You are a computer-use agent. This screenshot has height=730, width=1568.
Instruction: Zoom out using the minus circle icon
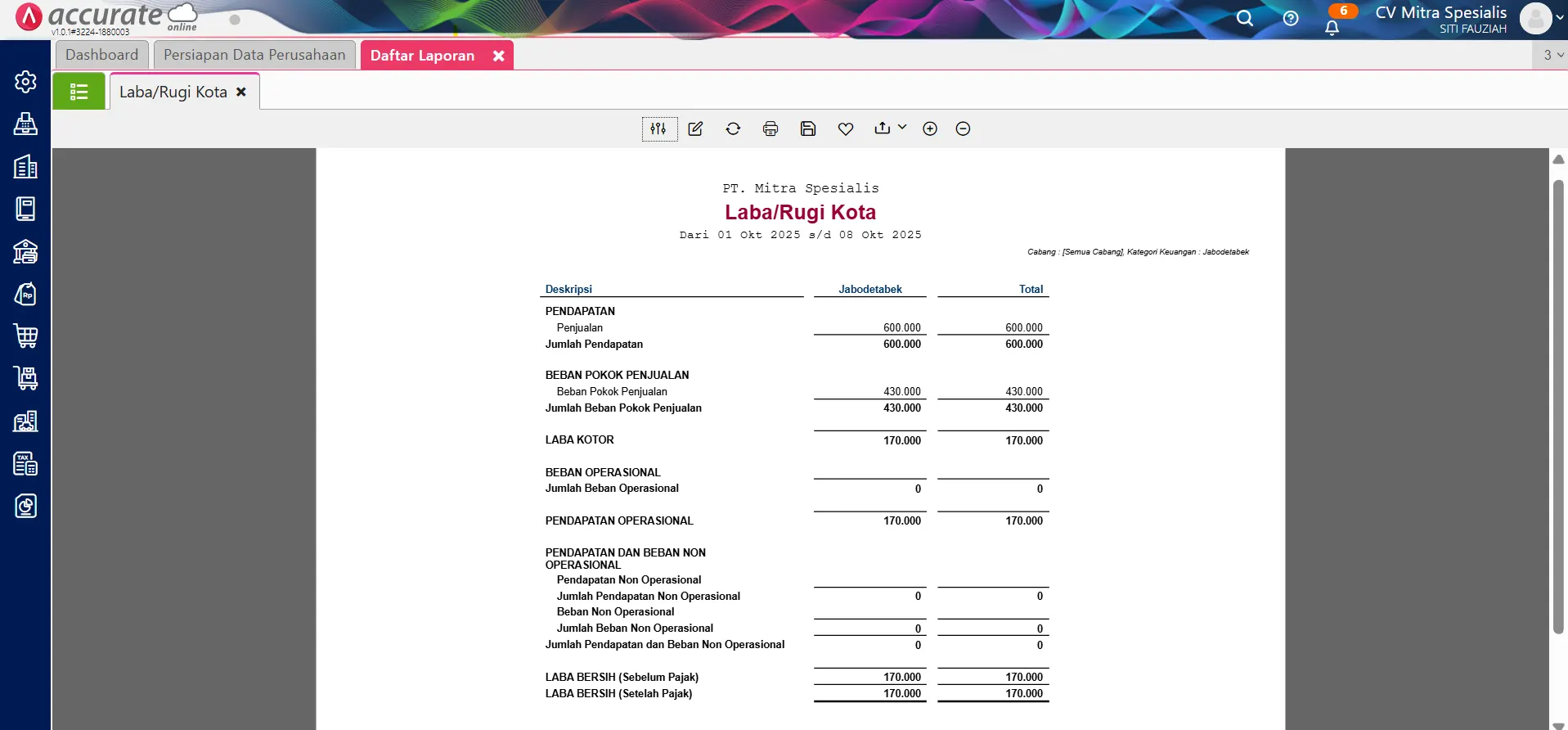click(963, 128)
